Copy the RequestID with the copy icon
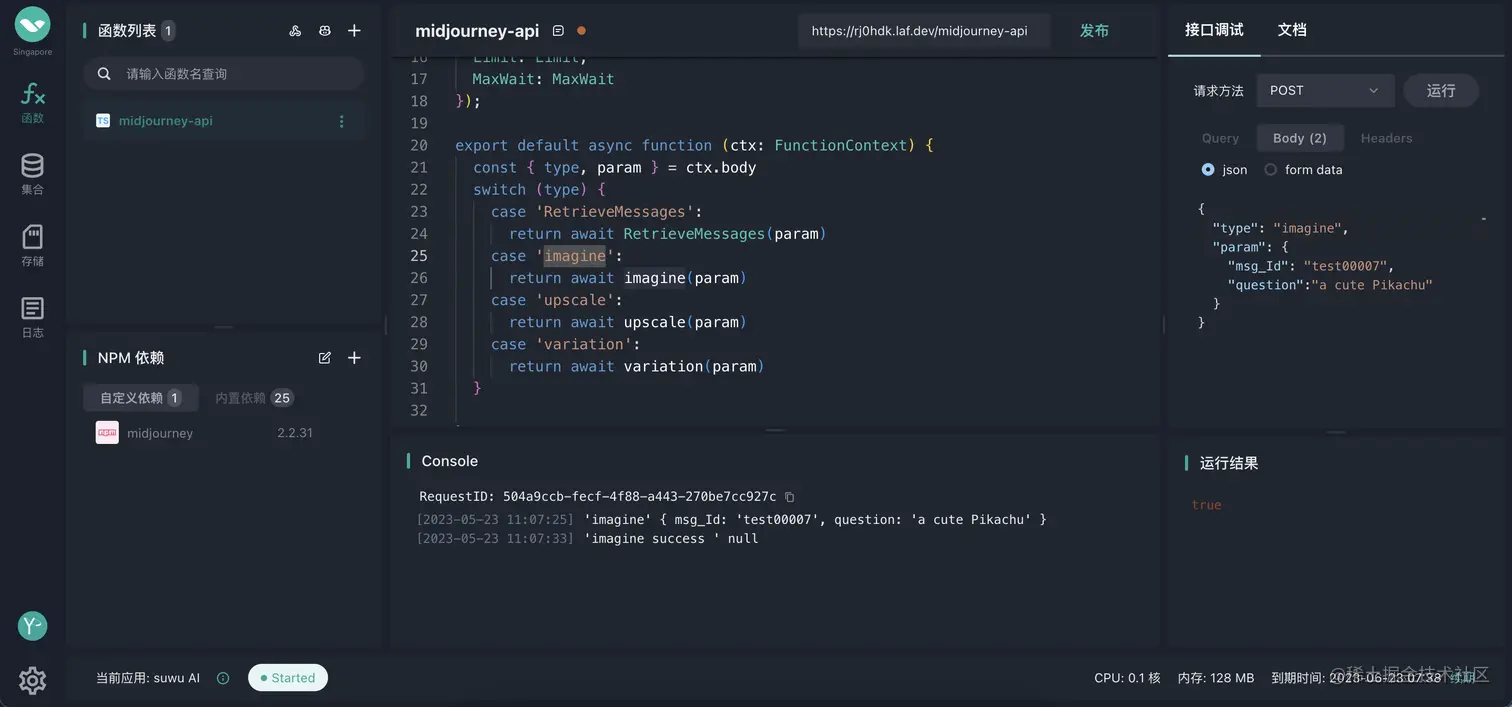 pos(790,497)
